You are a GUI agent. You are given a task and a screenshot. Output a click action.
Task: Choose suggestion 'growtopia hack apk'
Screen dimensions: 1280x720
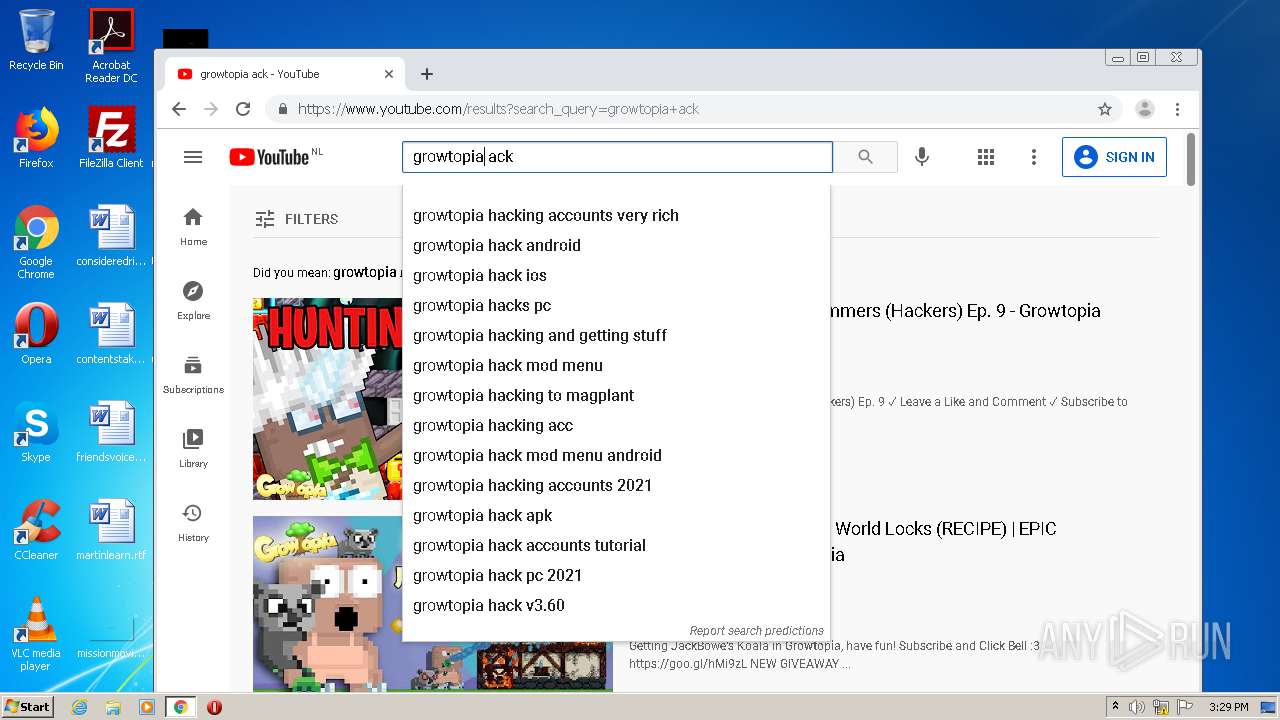pos(616,515)
